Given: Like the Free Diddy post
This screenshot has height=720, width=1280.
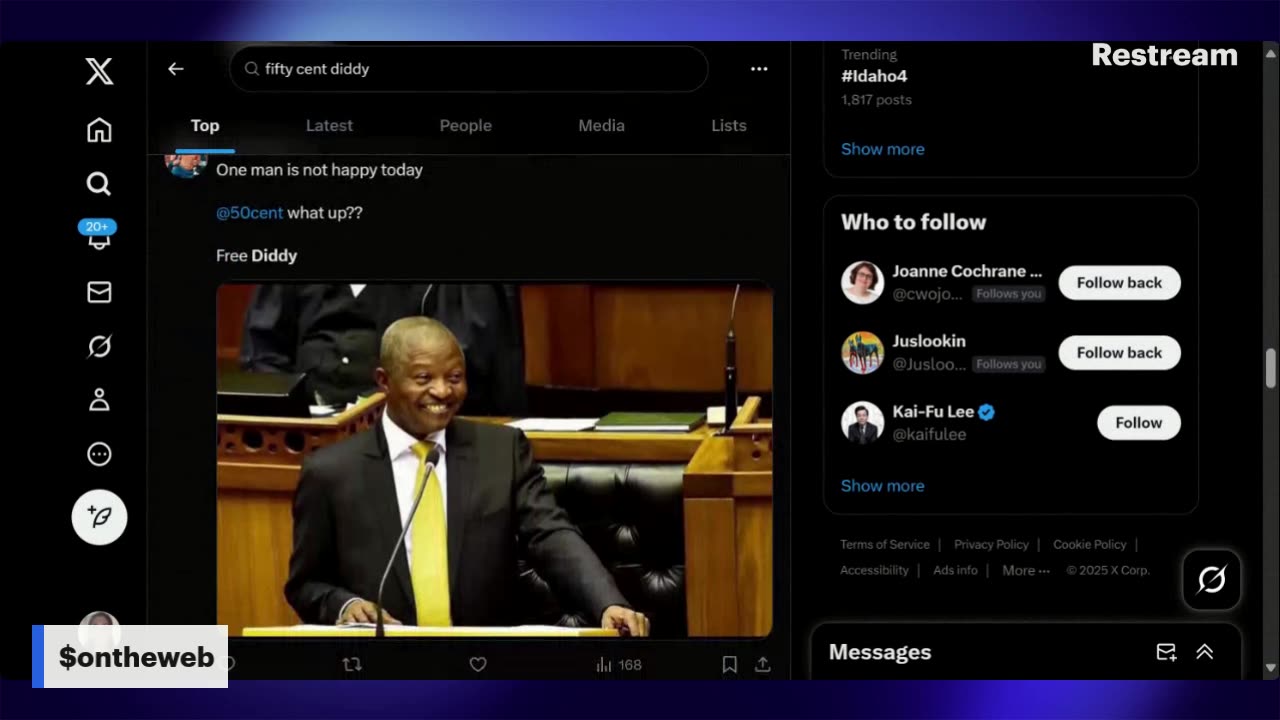Looking at the screenshot, I should tap(478, 664).
